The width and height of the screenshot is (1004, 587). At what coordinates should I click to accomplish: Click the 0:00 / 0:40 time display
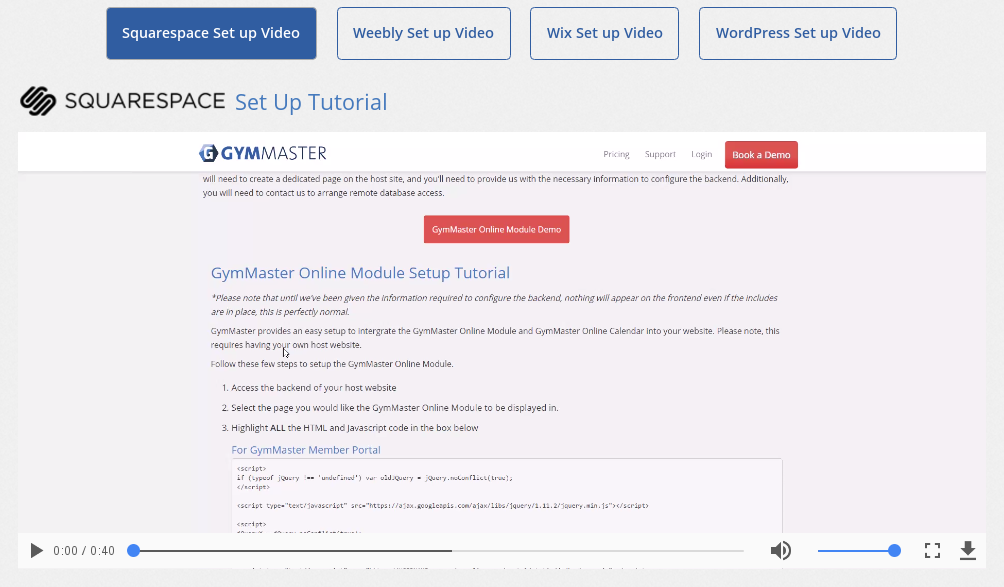[x=84, y=551]
